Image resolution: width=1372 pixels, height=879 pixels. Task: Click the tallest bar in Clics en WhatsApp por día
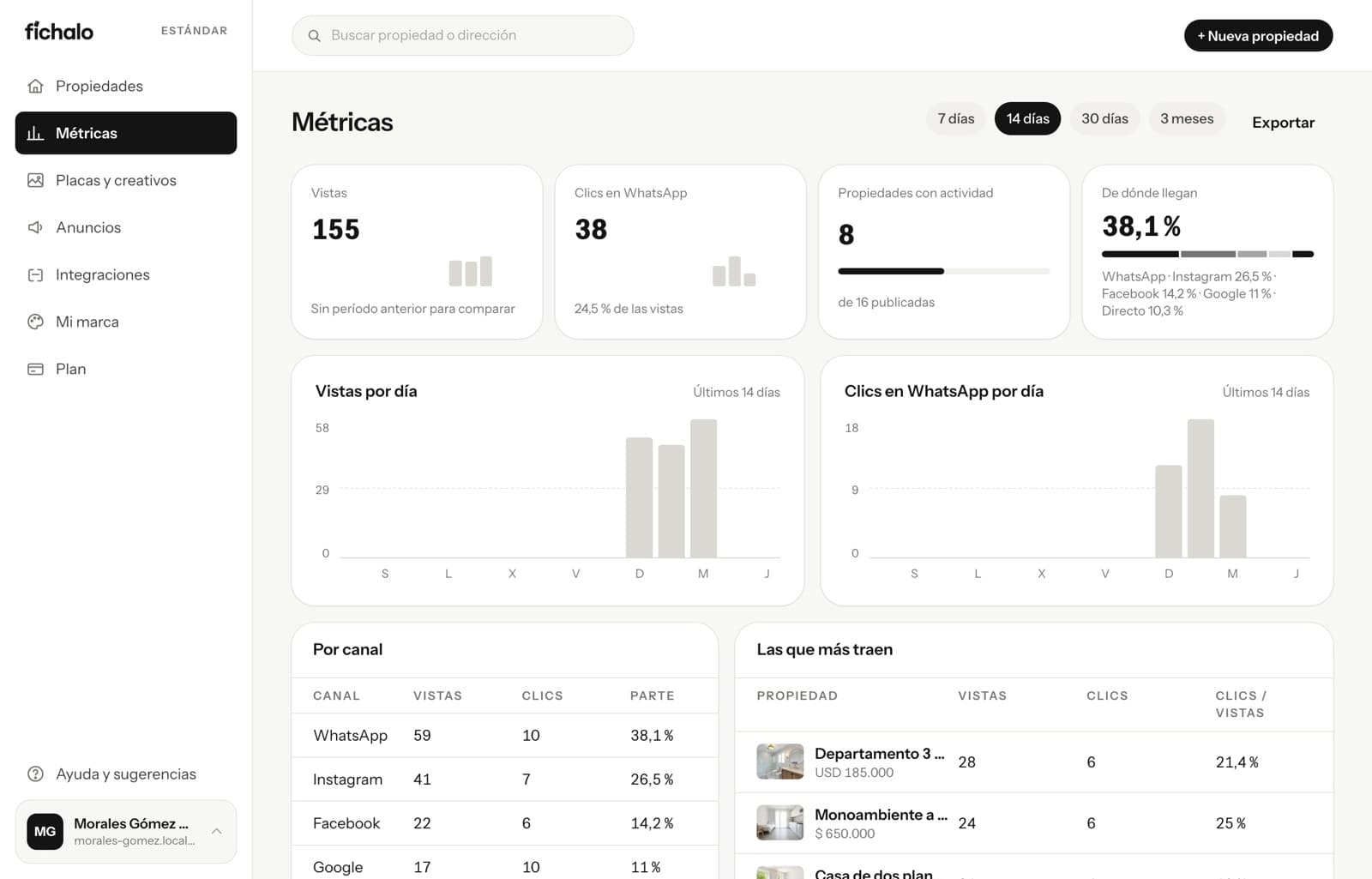pos(1200,488)
